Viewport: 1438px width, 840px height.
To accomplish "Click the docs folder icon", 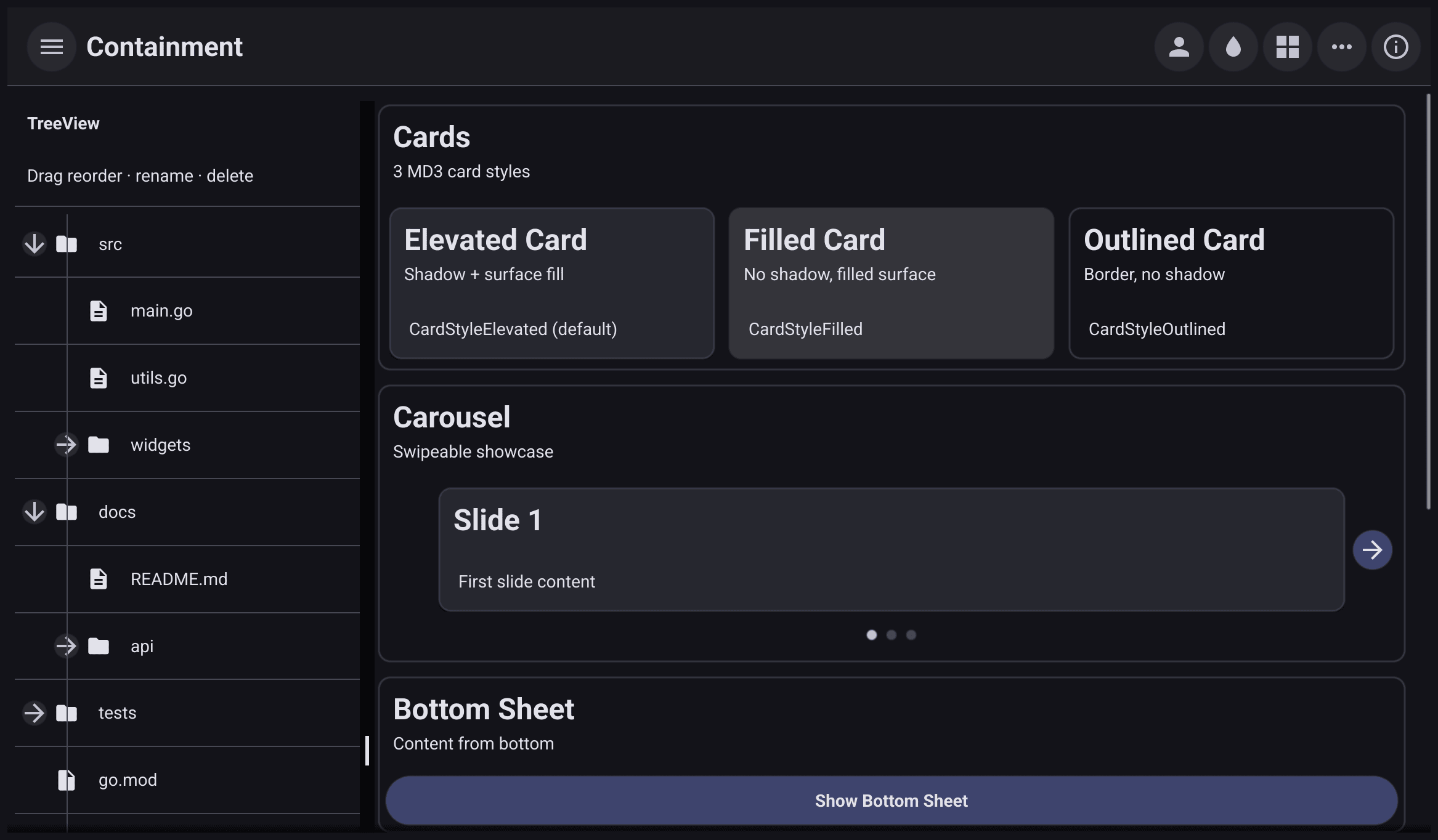I will click(67, 512).
